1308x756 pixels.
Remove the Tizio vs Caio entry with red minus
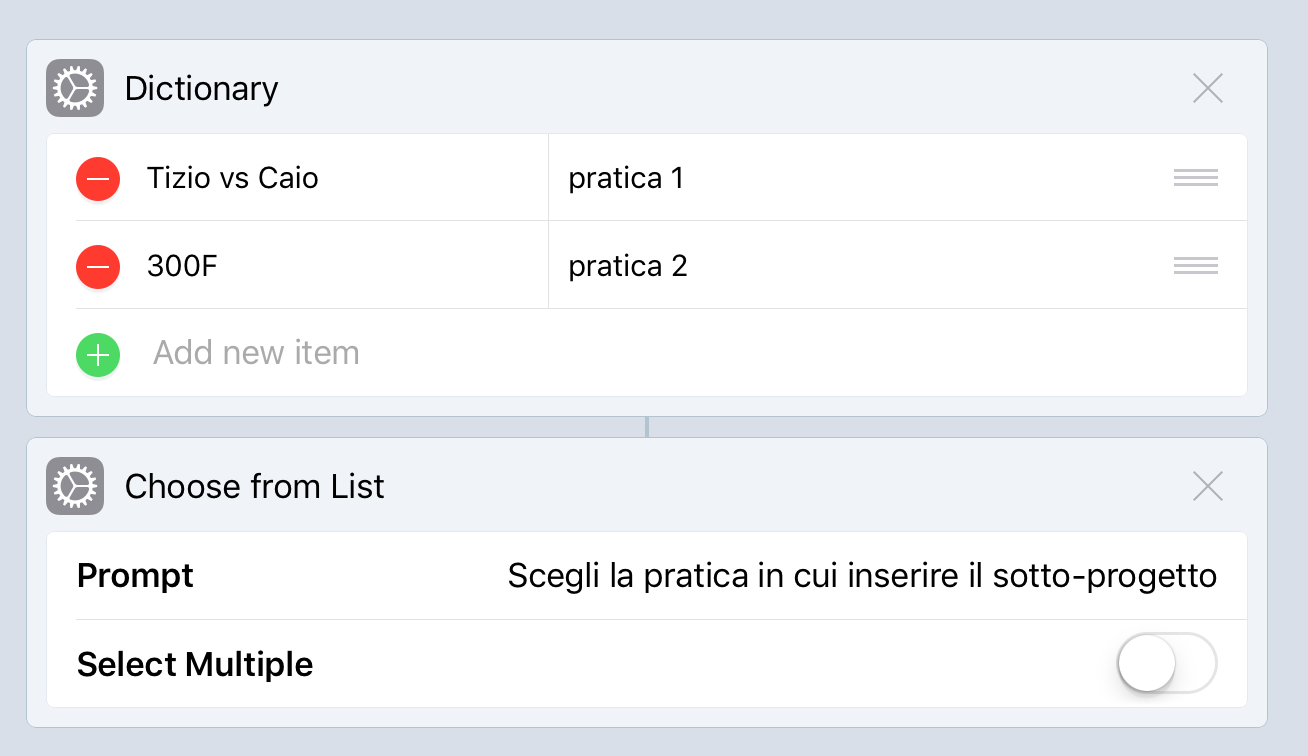(98, 179)
